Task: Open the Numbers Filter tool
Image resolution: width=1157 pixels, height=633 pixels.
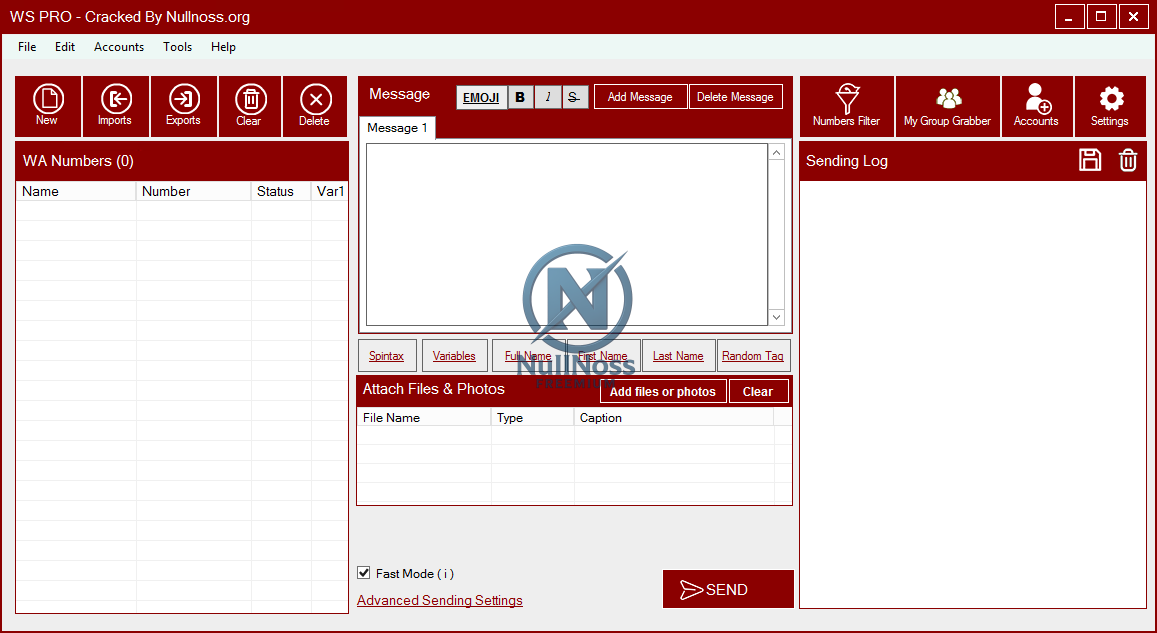Action: pyautogui.click(x=846, y=105)
